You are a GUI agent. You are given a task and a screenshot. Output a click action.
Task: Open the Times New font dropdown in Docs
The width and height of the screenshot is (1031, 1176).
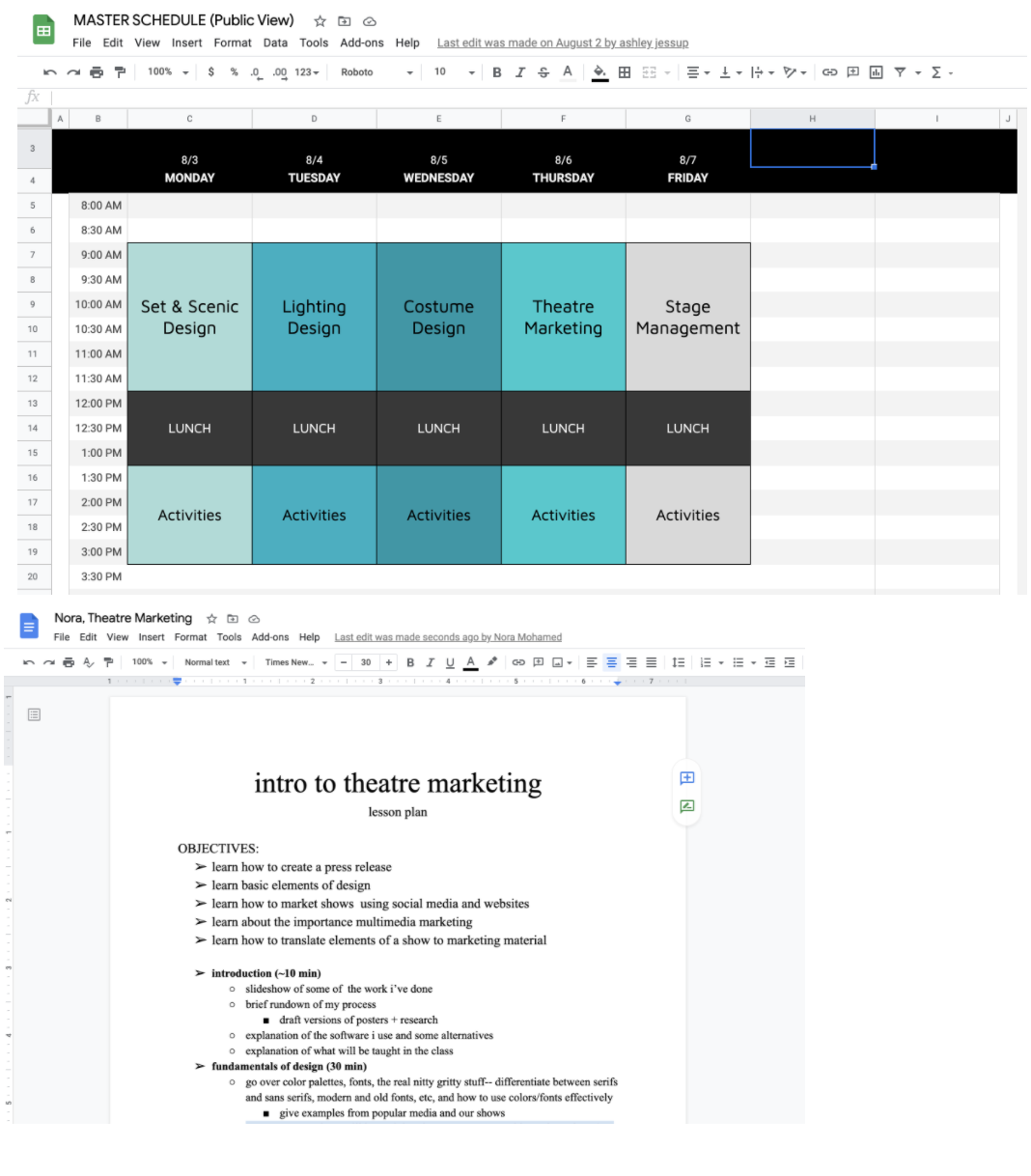[295, 662]
